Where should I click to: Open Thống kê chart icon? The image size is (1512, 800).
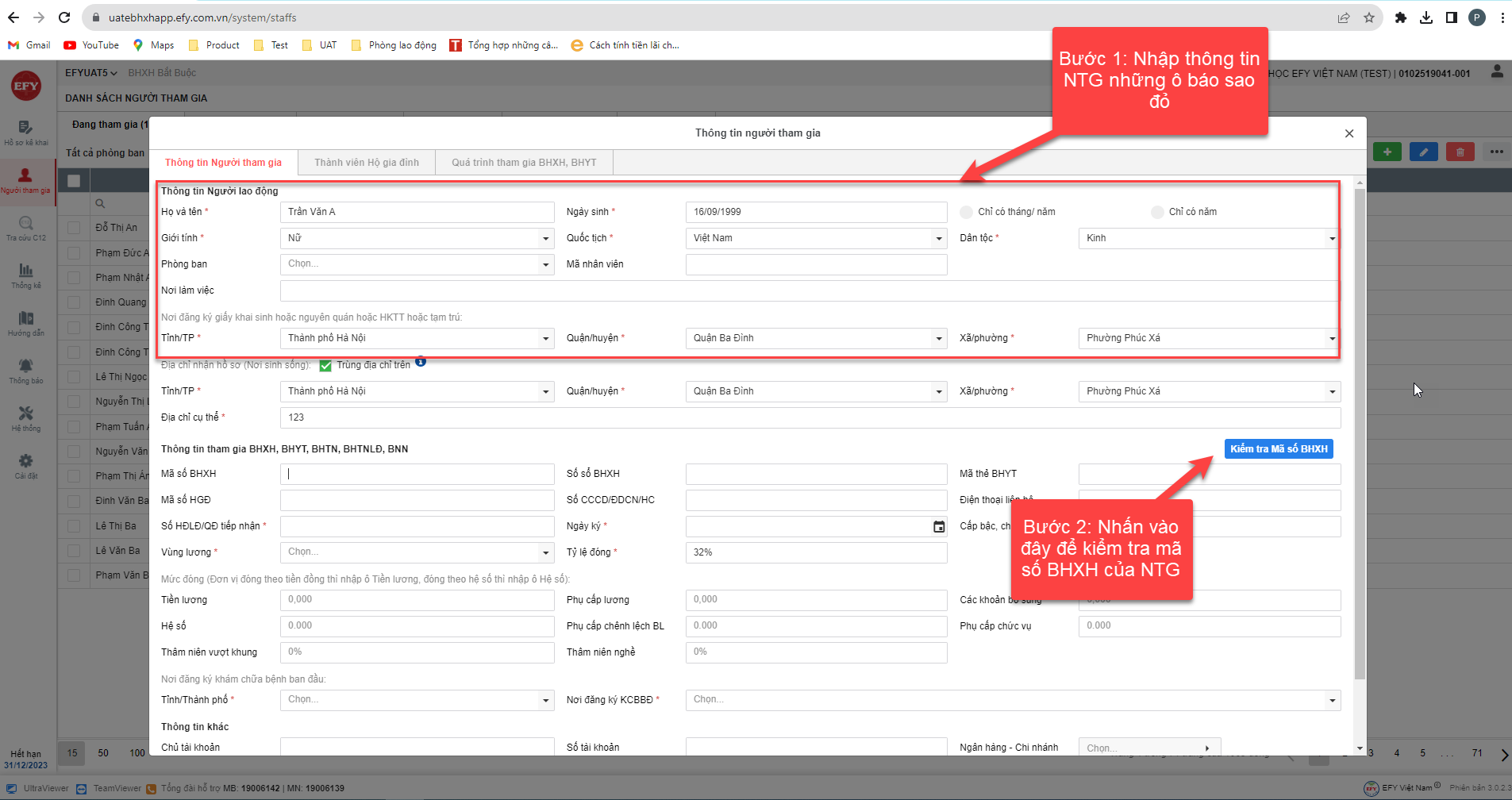coord(25,271)
